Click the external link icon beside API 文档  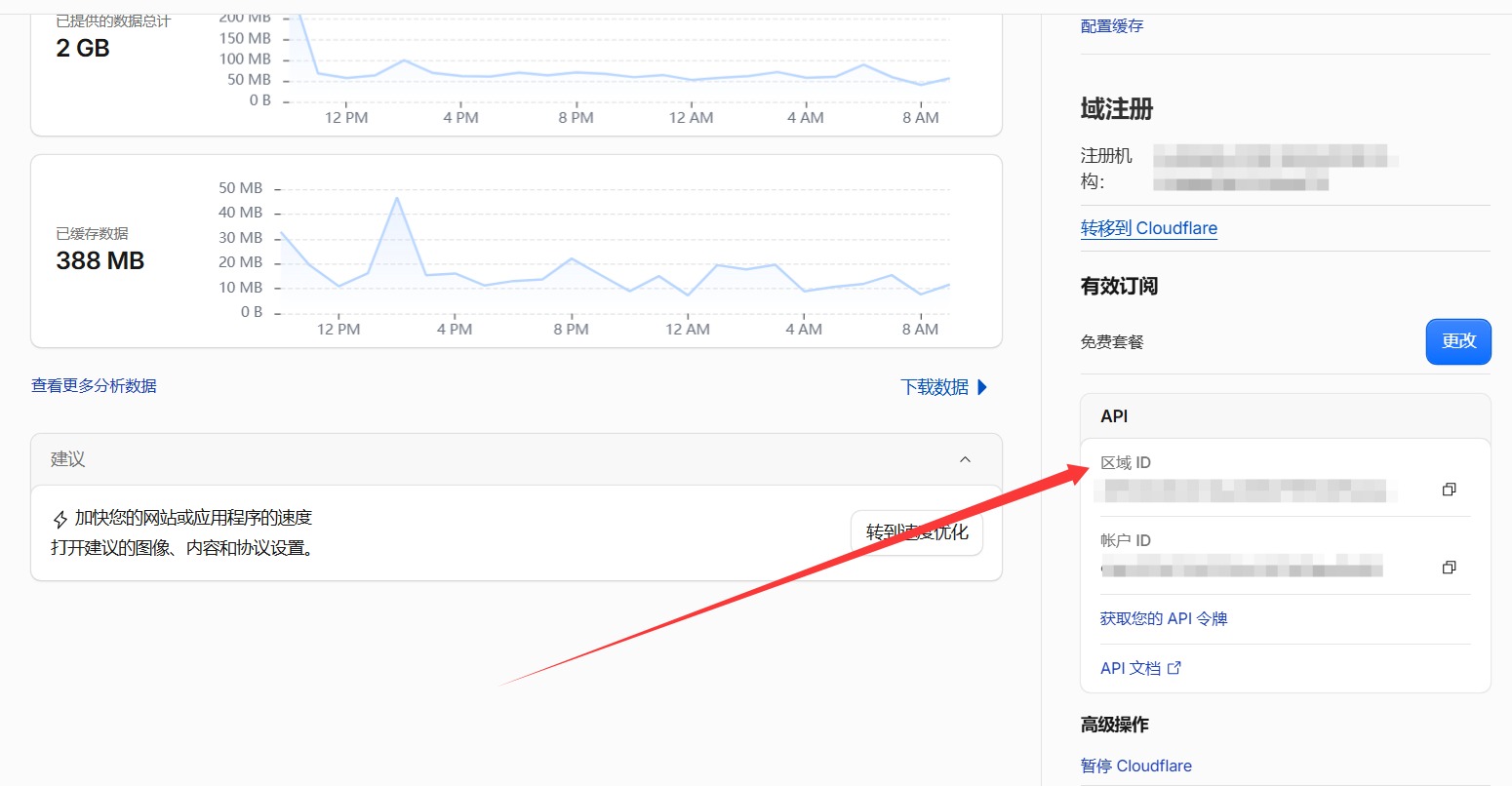coord(1174,668)
